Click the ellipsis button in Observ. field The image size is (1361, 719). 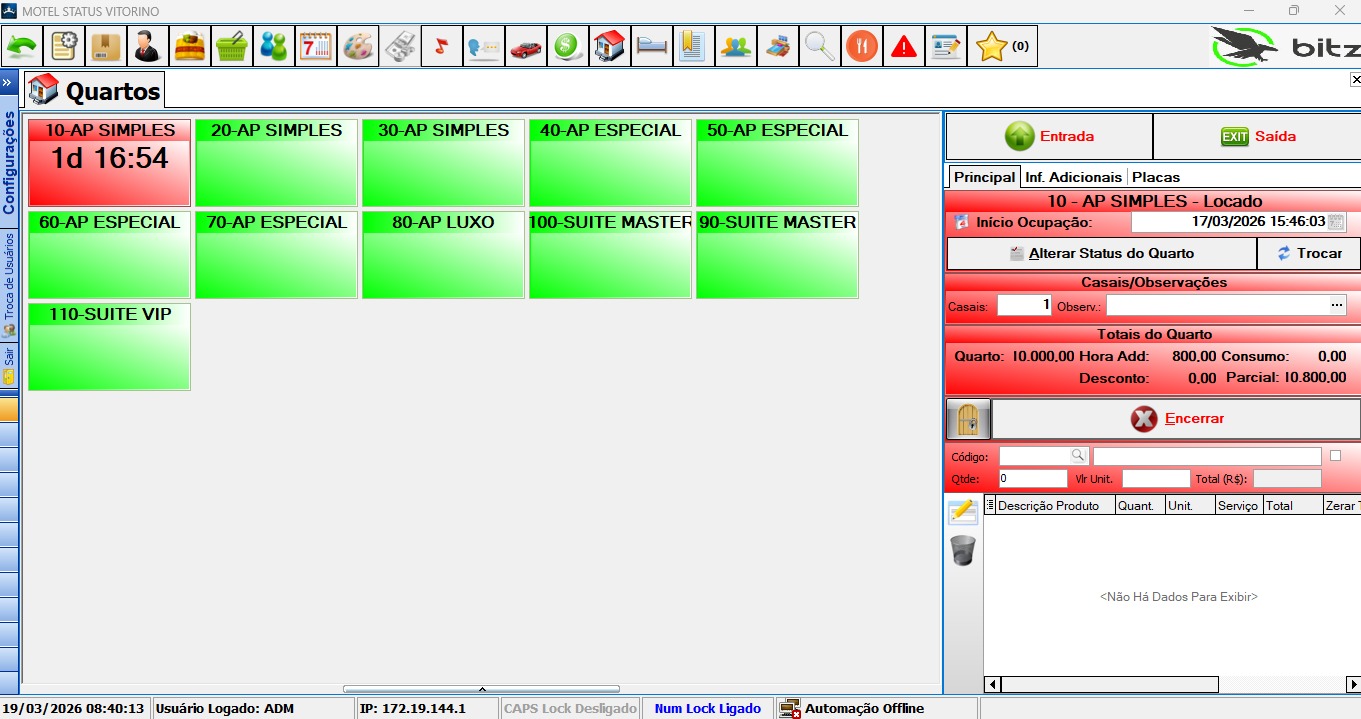1337,305
